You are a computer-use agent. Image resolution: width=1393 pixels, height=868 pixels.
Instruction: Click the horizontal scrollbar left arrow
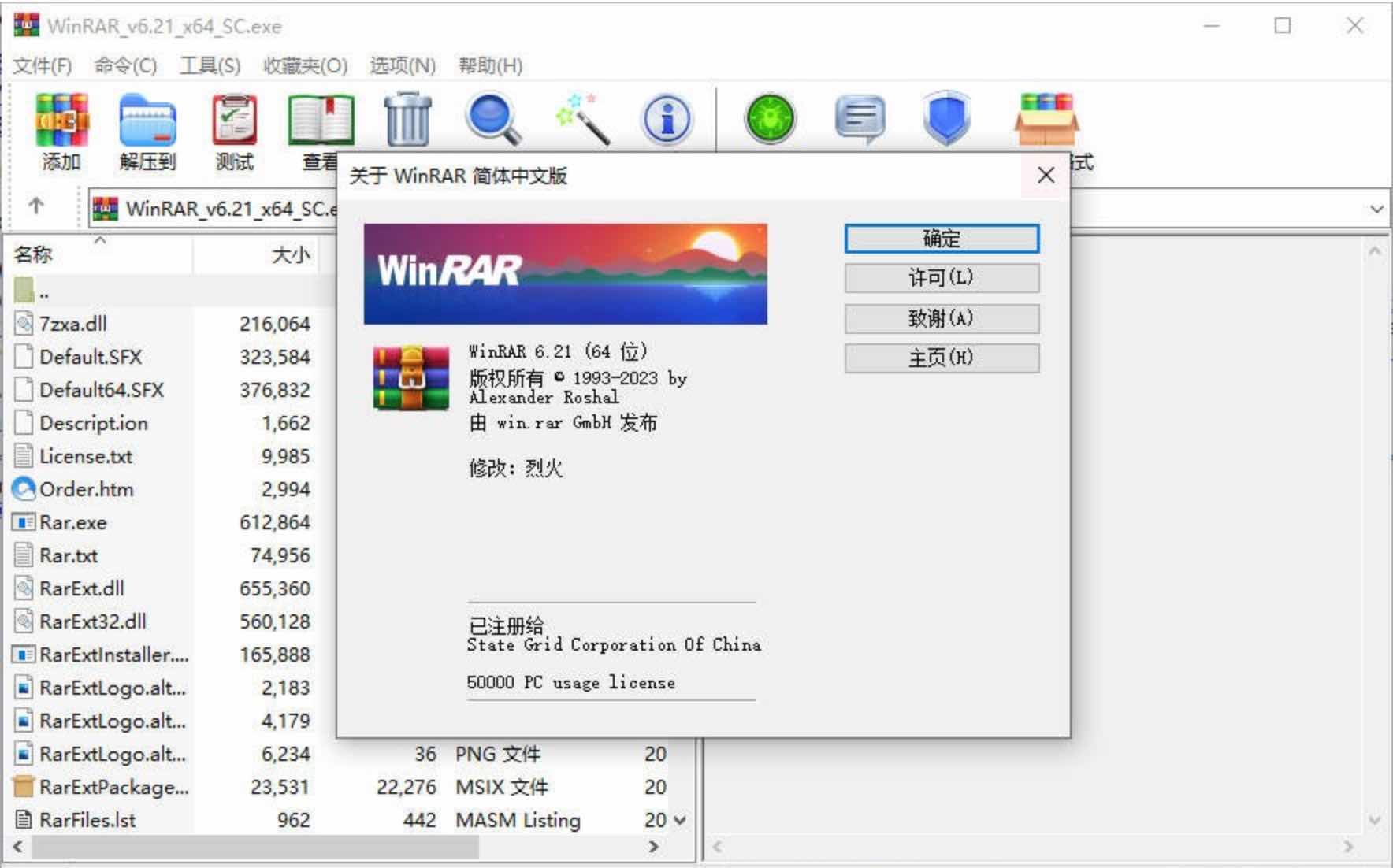click(17, 847)
